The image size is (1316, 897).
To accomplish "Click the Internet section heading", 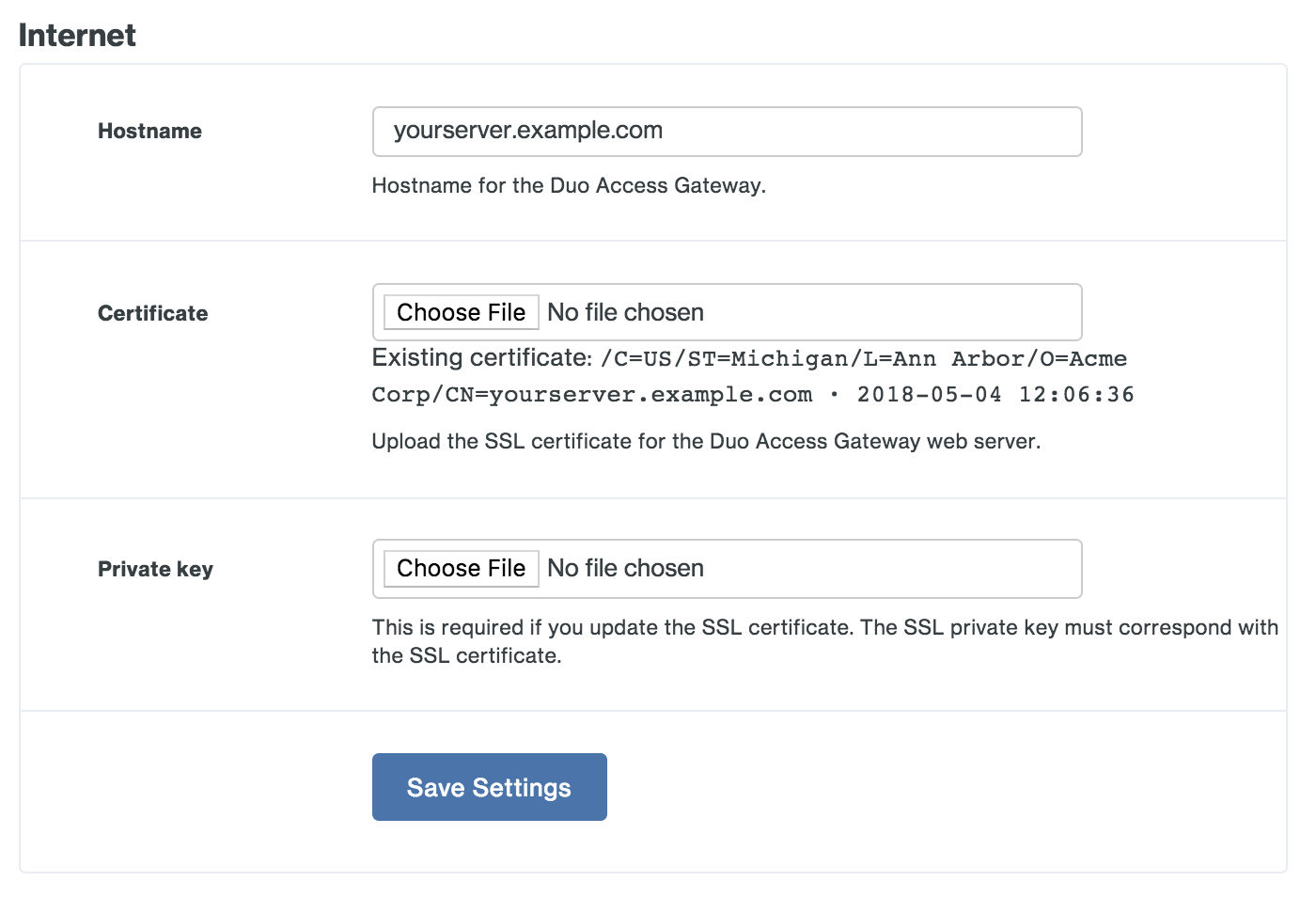I will pos(77,35).
